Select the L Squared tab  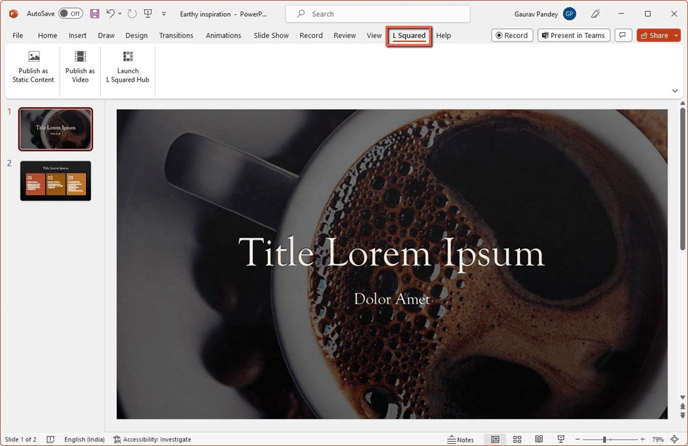click(x=409, y=36)
